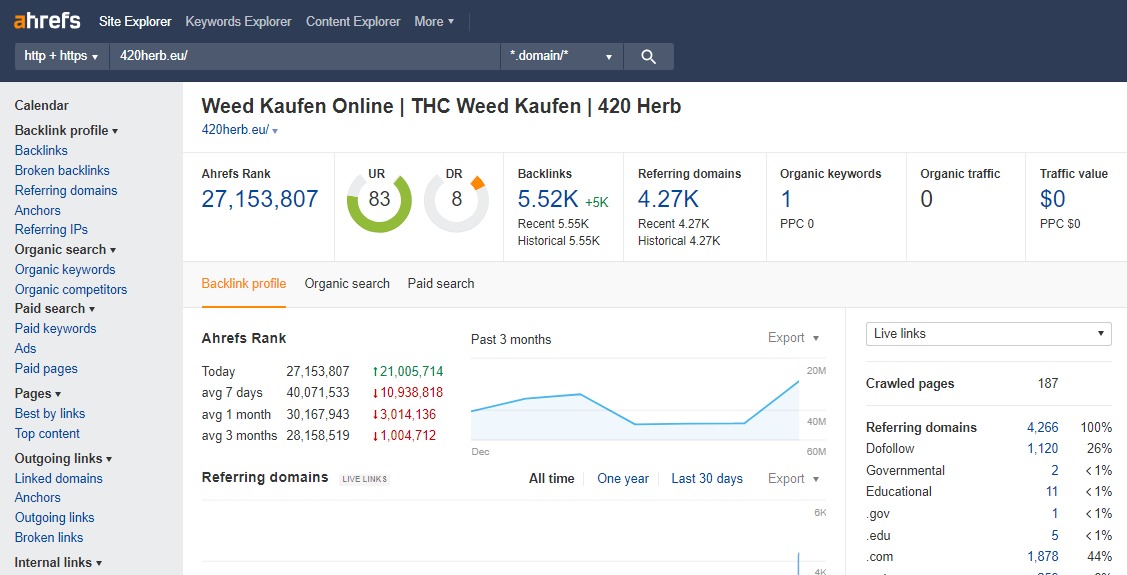Viewport: 1127px width, 575px height.
Task: Select the One year time range
Action: [x=623, y=479]
